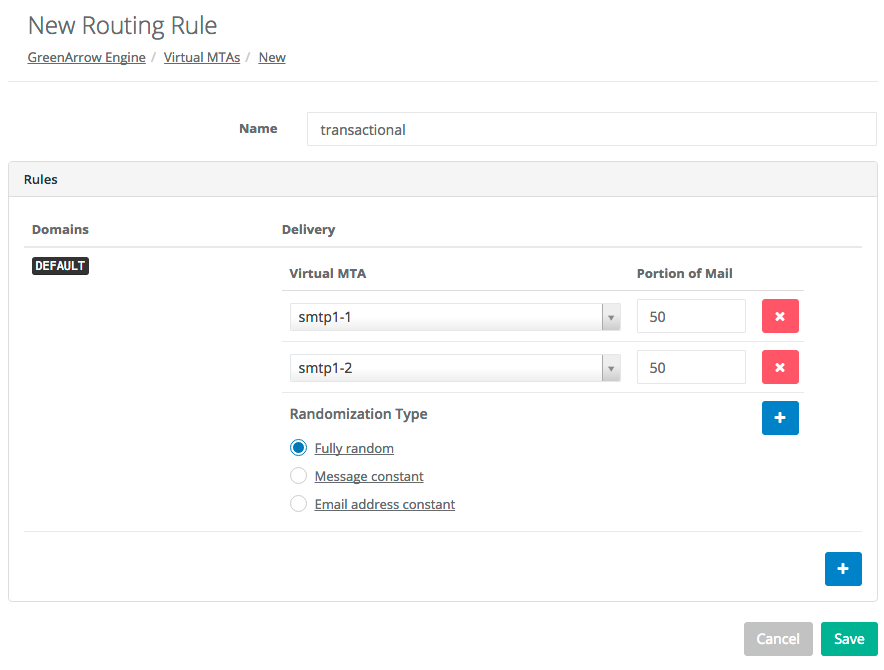The width and height of the screenshot is (884, 670).
Task: Add another Virtual MTA row
Action: (x=780, y=418)
